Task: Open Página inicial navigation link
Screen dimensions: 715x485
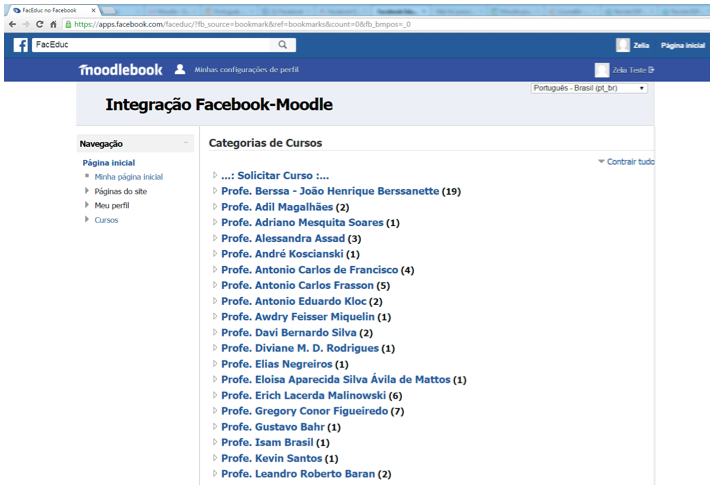Action: coord(109,163)
